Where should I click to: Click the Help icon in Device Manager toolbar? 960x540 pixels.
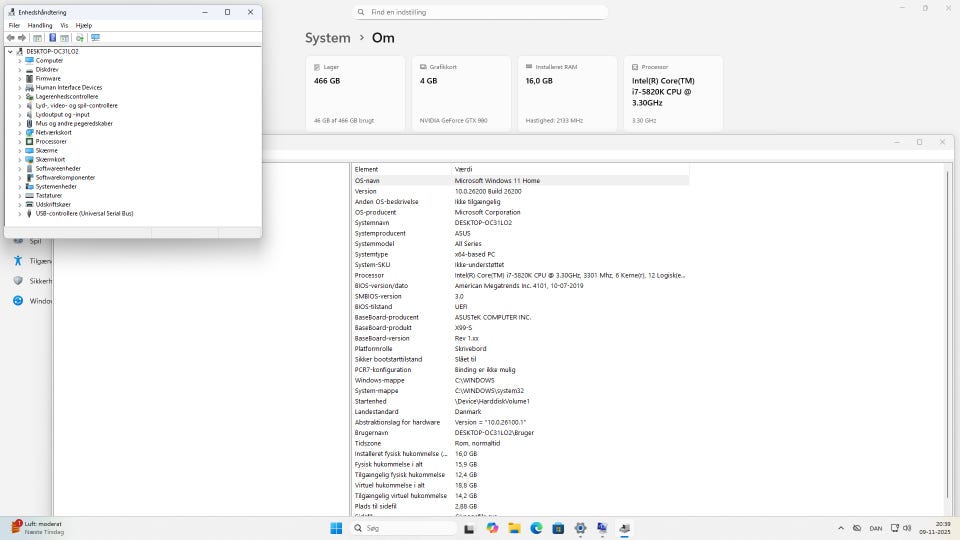(53, 38)
